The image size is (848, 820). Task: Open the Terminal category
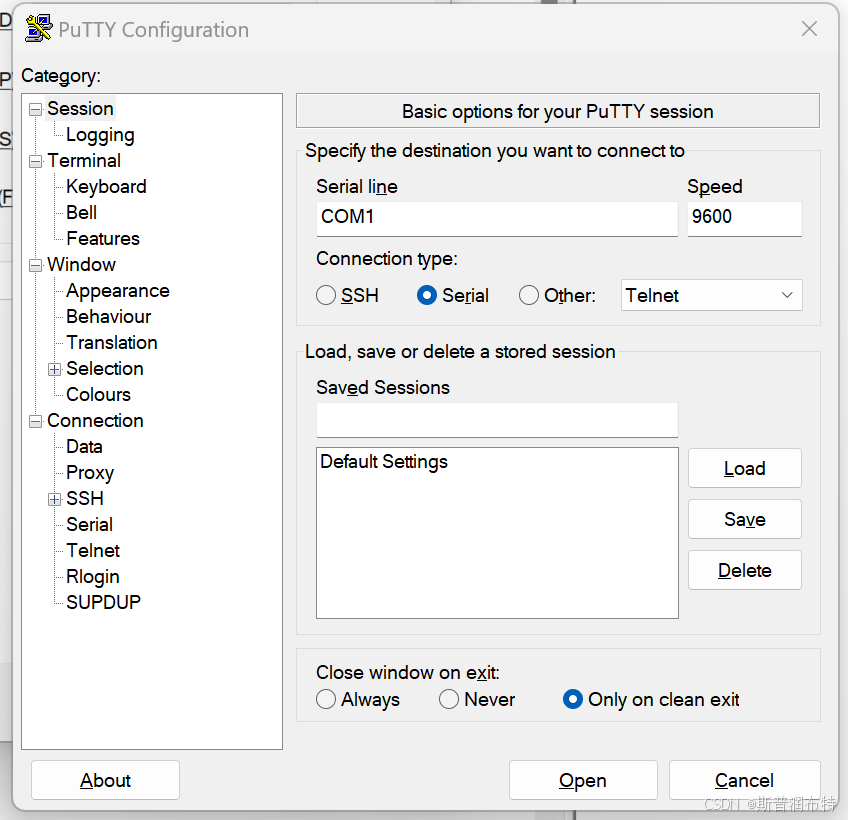(x=84, y=161)
